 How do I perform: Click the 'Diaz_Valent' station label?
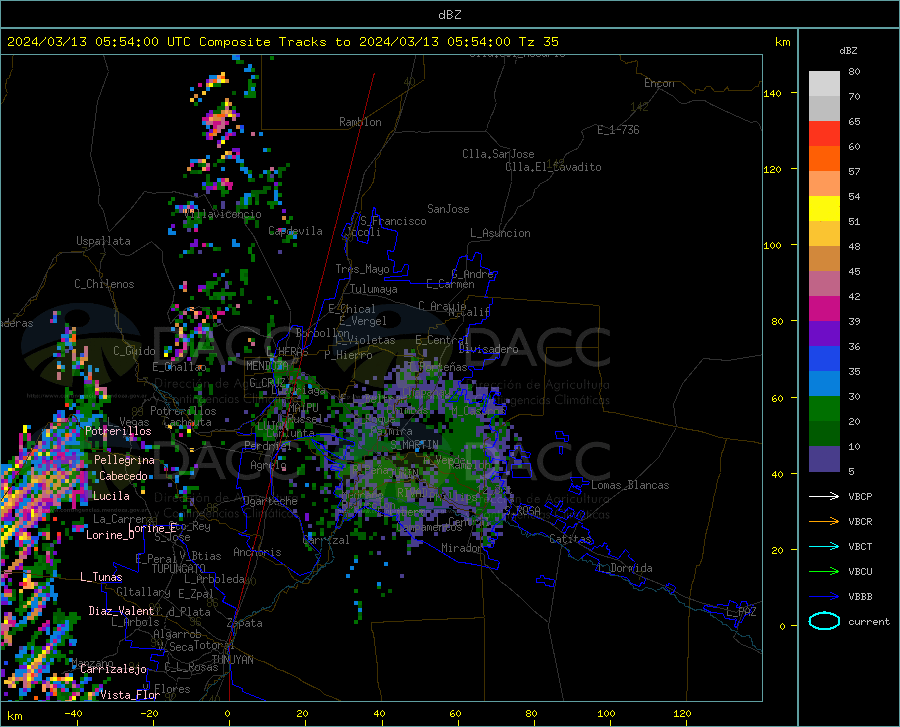point(121,611)
